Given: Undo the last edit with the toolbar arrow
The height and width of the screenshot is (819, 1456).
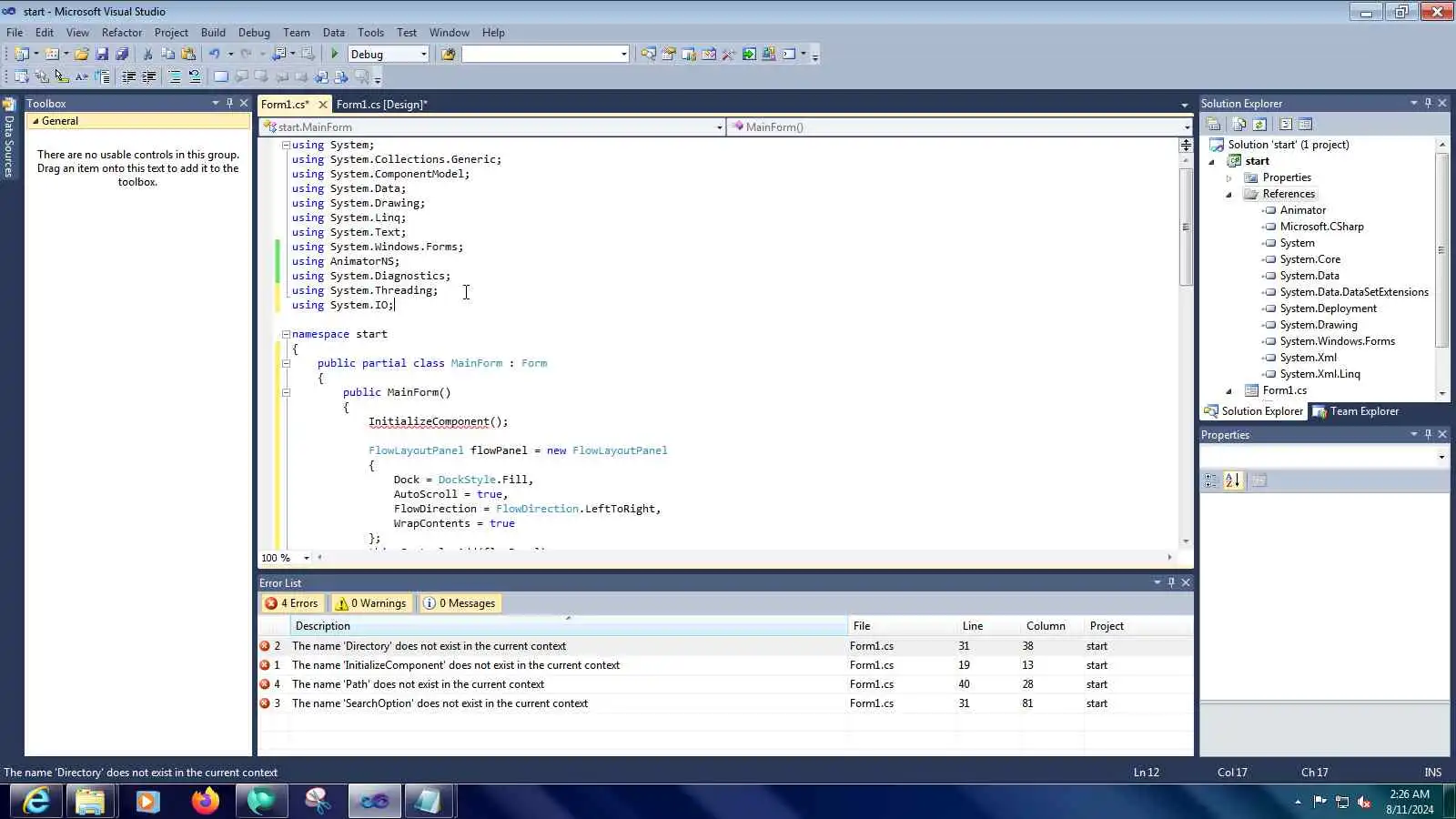Looking at the screenshot, I should pos(215,55).
